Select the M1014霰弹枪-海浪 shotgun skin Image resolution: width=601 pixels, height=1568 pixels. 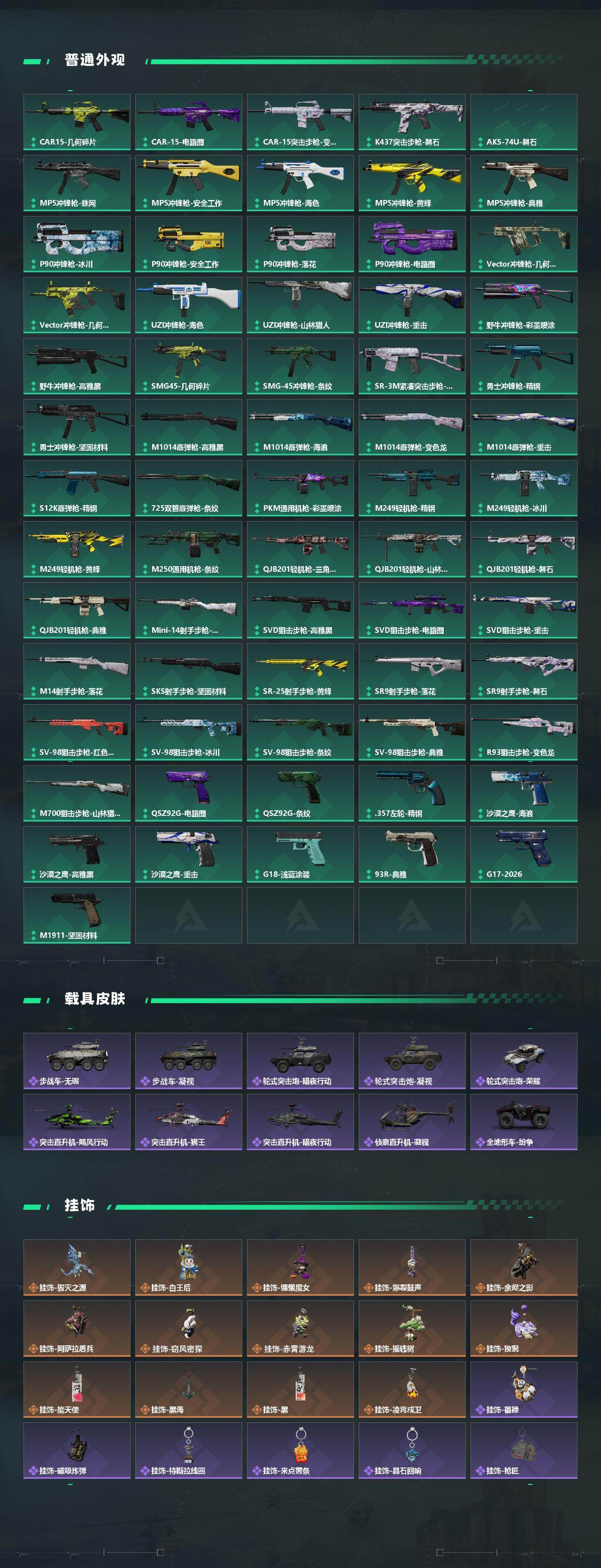point(300,427)
